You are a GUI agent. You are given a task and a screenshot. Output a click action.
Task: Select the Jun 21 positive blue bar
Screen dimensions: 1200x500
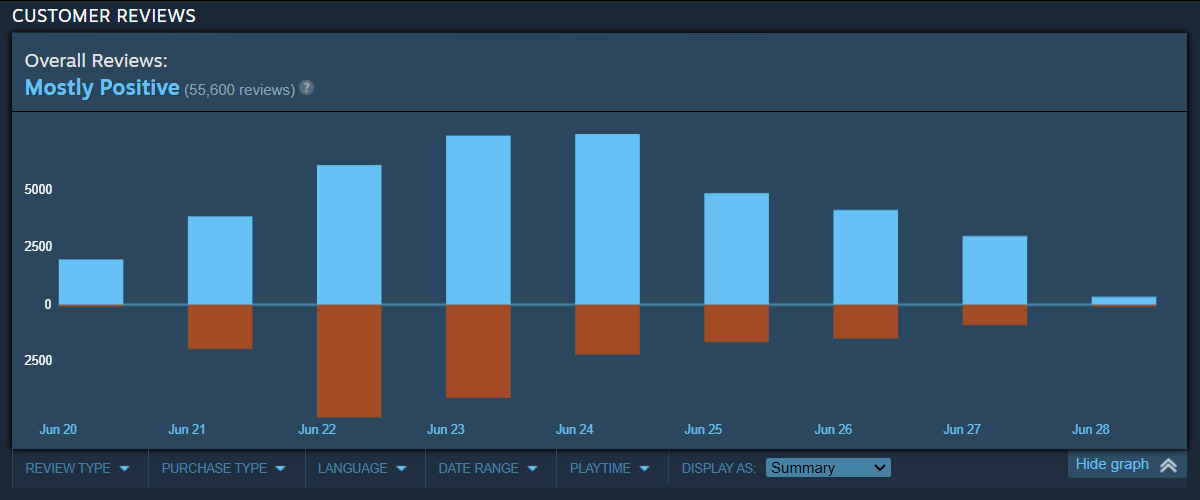point(220,260)
